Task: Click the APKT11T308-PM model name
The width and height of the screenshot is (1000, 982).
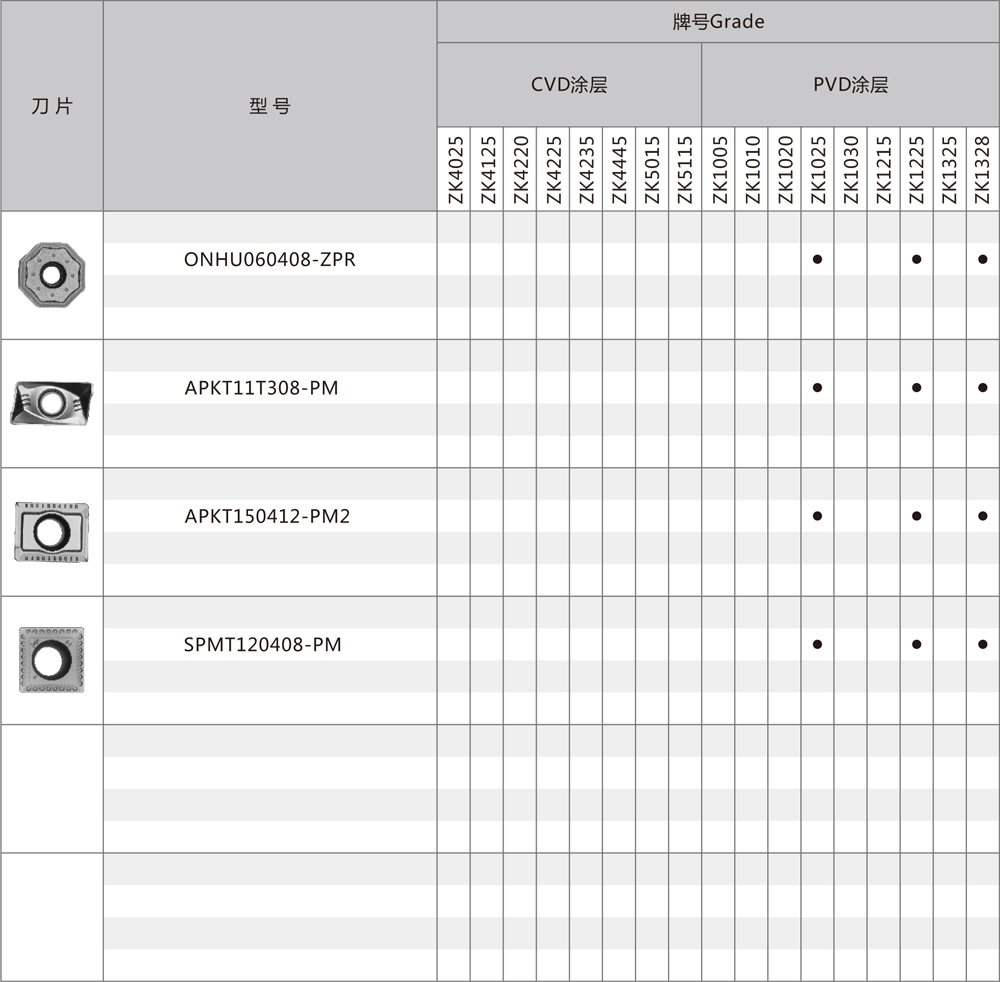Action: (261, 388)
